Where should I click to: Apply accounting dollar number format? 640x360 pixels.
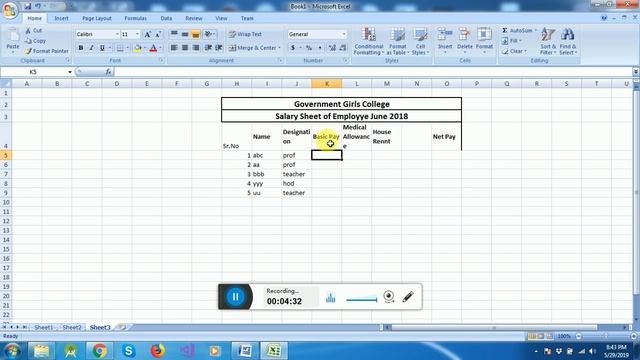293,48
